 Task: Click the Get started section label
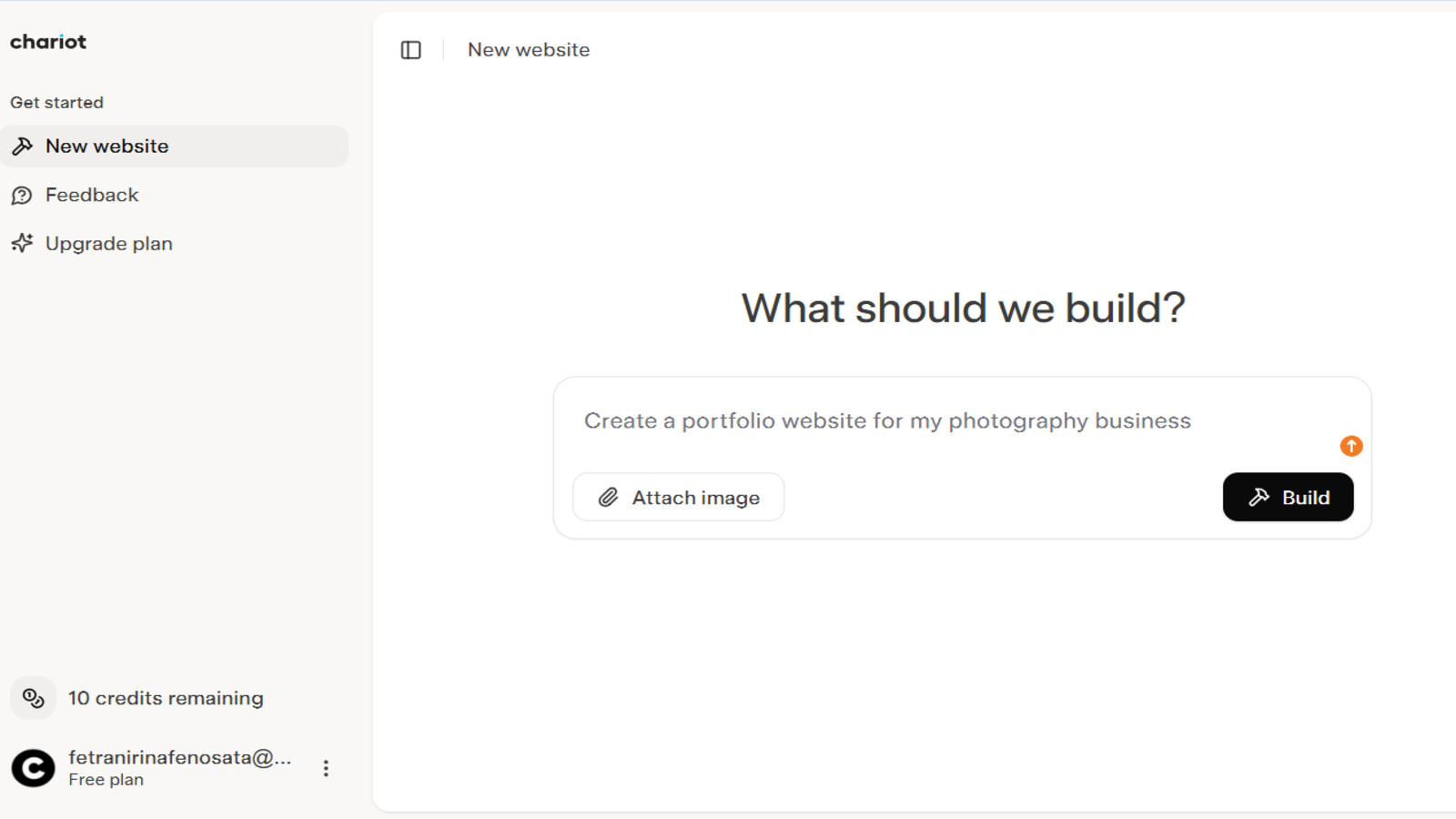pos(56,103)
